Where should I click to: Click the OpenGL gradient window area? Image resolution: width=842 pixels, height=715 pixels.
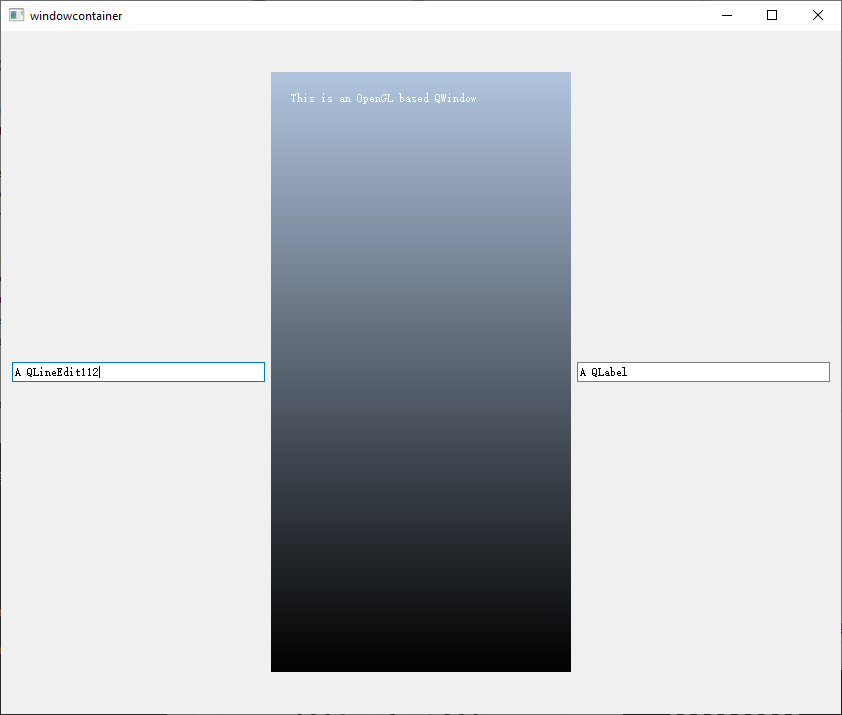coord(420,372)
